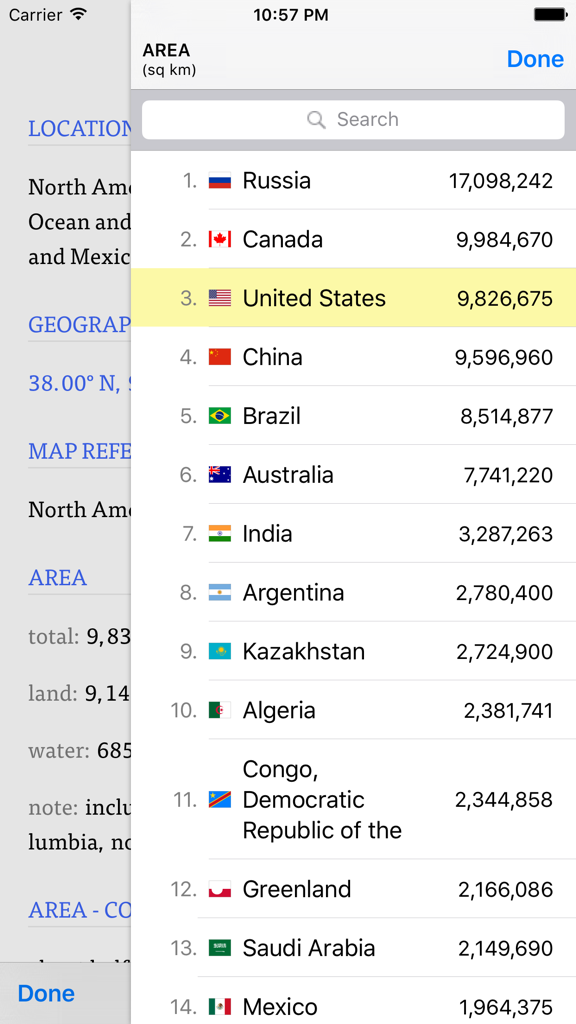The width and height of the screenshot is (576, 1024).
Task: Click the Brazil flag icon
Action: (x=221, y=416)
